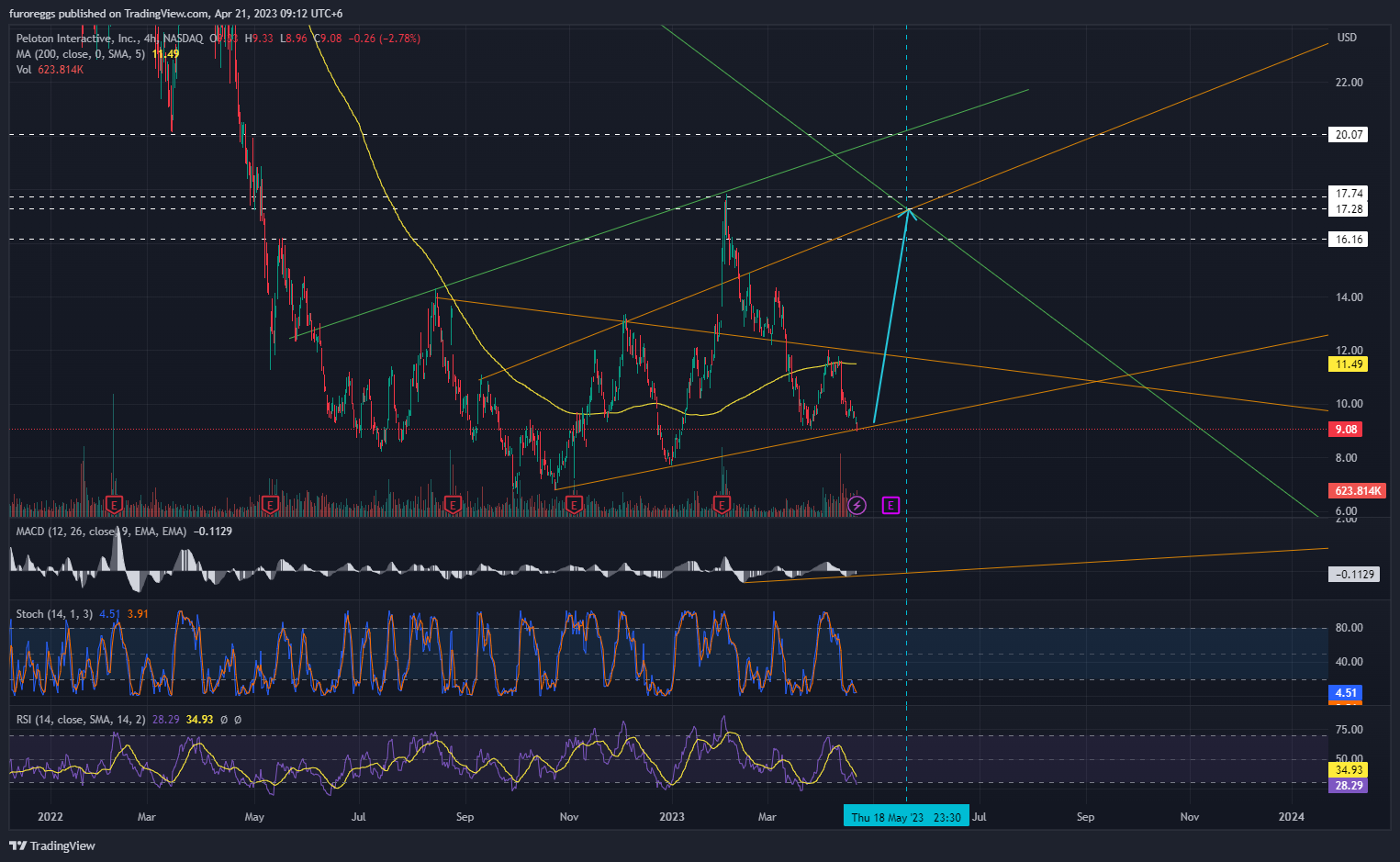Select the 2024 label on time axis

pyautogui.click(x=1291, y=817)
